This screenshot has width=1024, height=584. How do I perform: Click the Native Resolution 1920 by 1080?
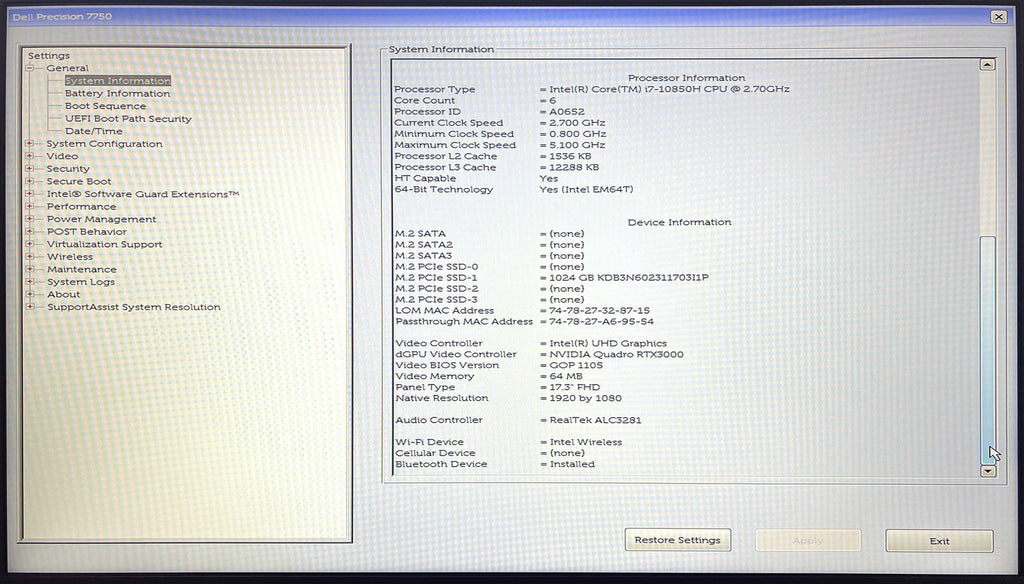point(586,398)
